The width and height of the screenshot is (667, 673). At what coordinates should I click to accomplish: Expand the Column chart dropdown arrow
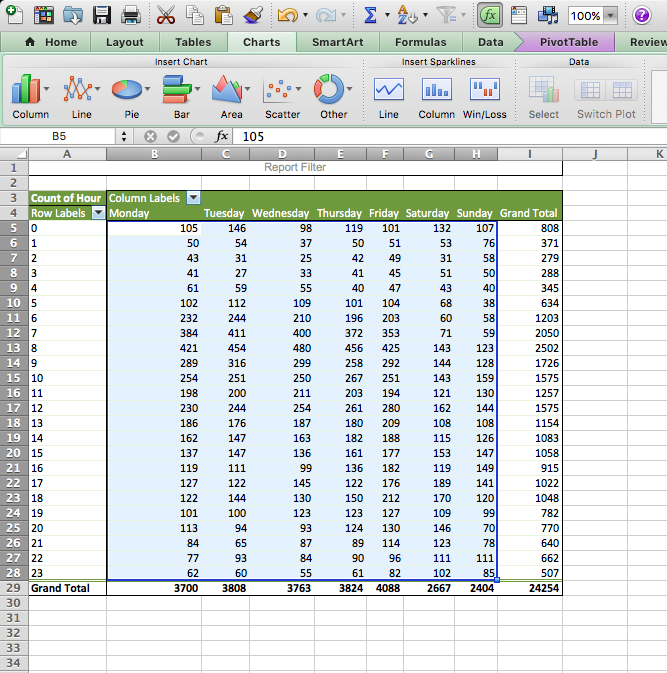(46, 89)
